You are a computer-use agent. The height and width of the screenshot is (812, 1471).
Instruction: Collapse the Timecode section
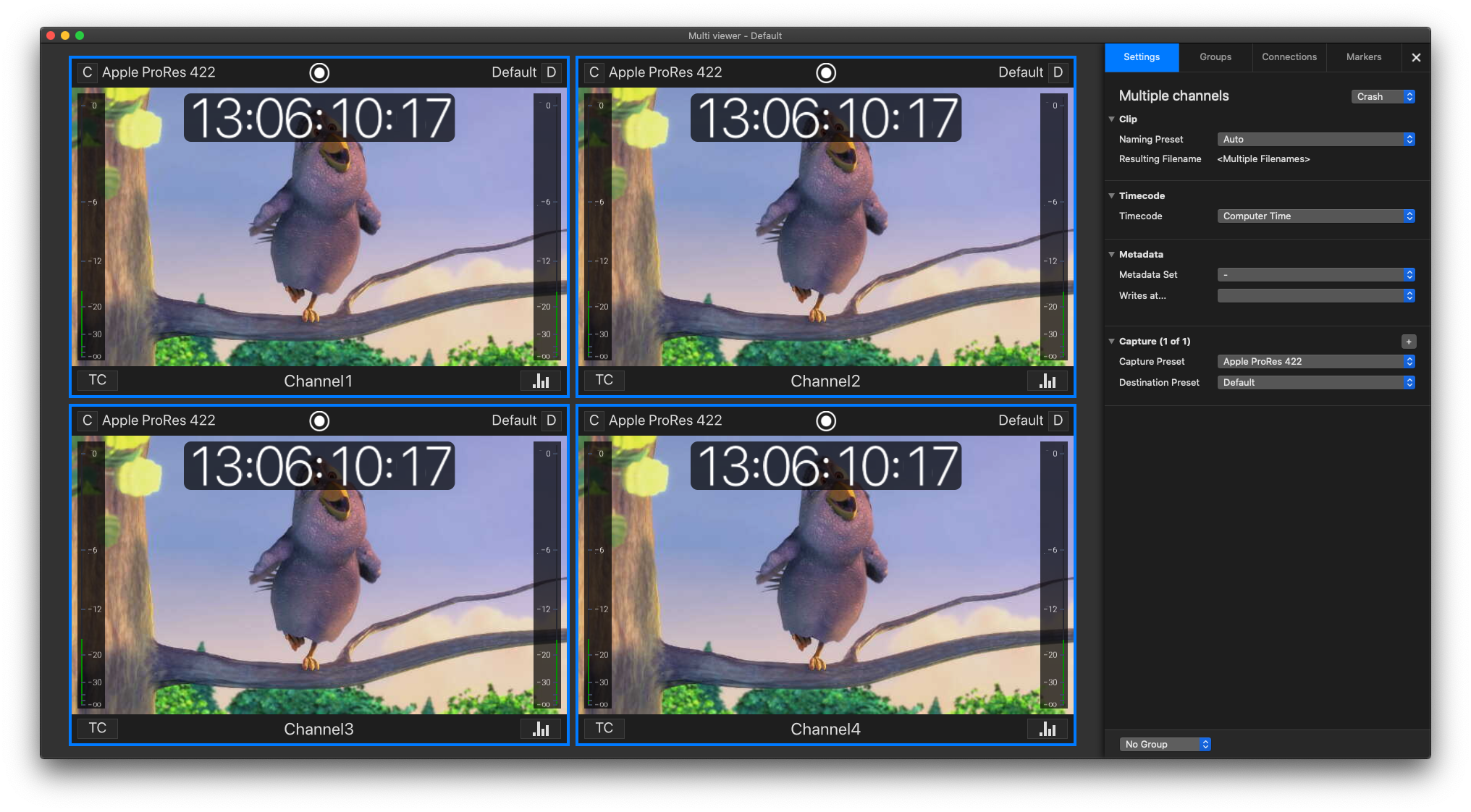1112,196
